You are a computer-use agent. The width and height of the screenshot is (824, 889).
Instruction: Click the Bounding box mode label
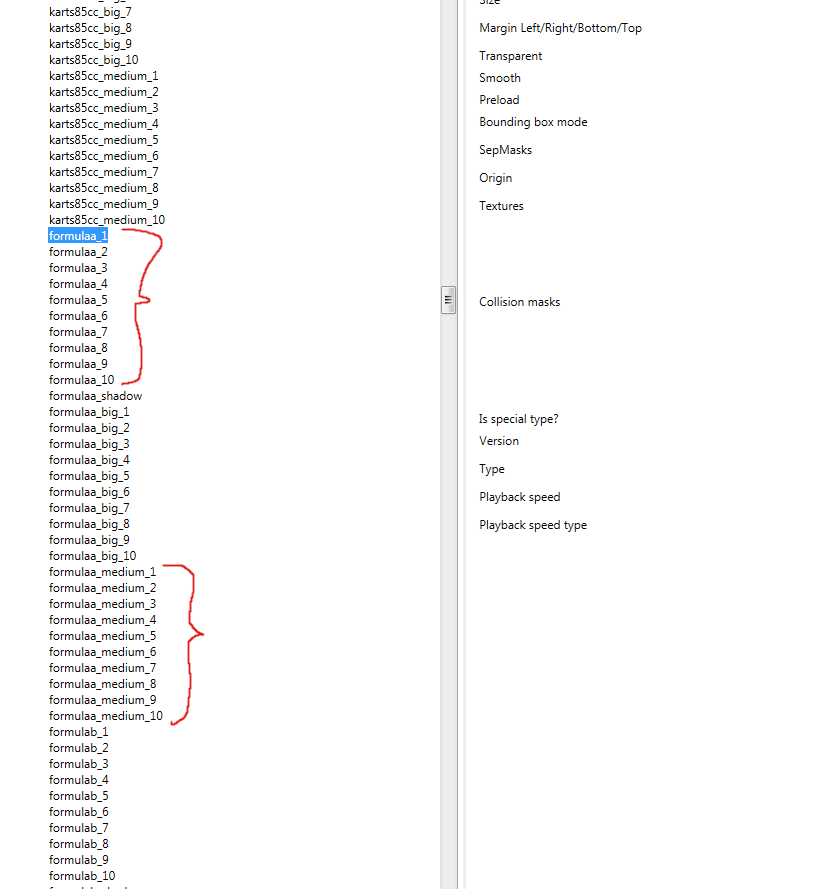[533, 122]
